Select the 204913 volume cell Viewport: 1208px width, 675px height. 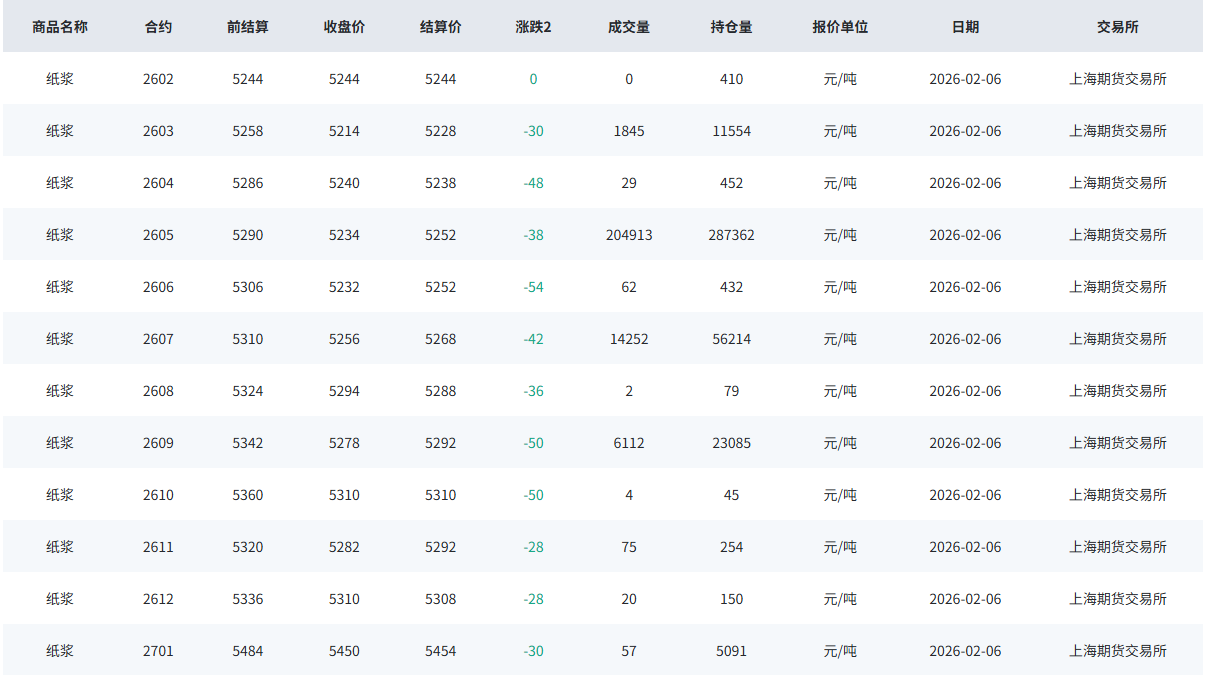pos(629,235)
